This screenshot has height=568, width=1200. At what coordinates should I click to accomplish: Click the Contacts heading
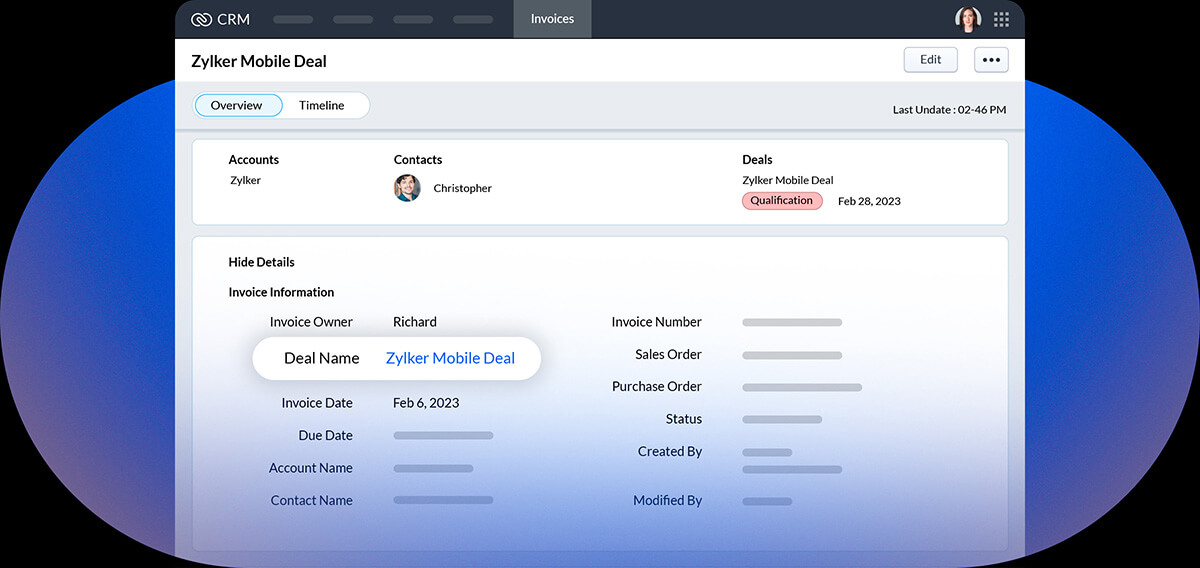[x=418, y=160]
